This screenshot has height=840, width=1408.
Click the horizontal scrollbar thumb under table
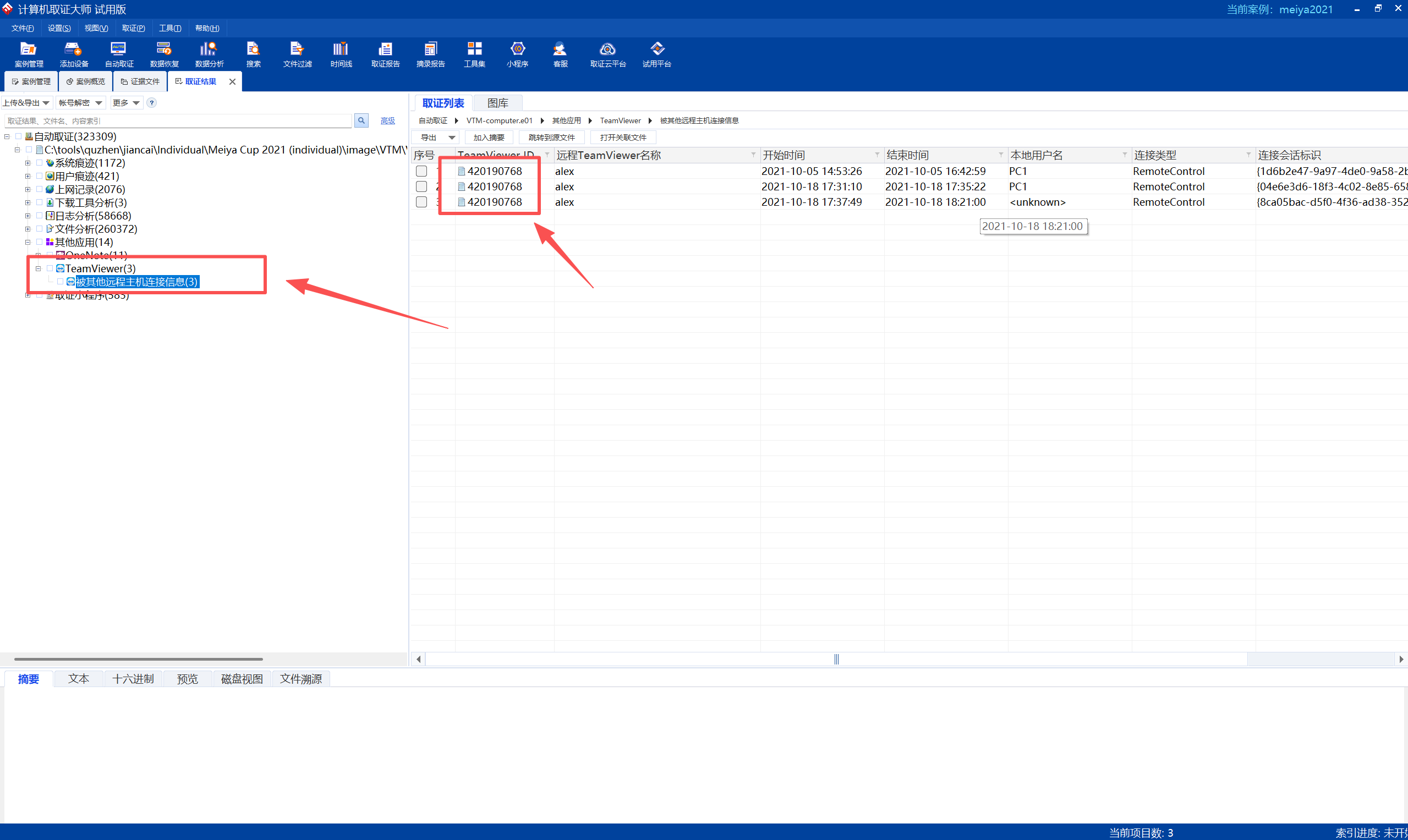coord(836,660)
